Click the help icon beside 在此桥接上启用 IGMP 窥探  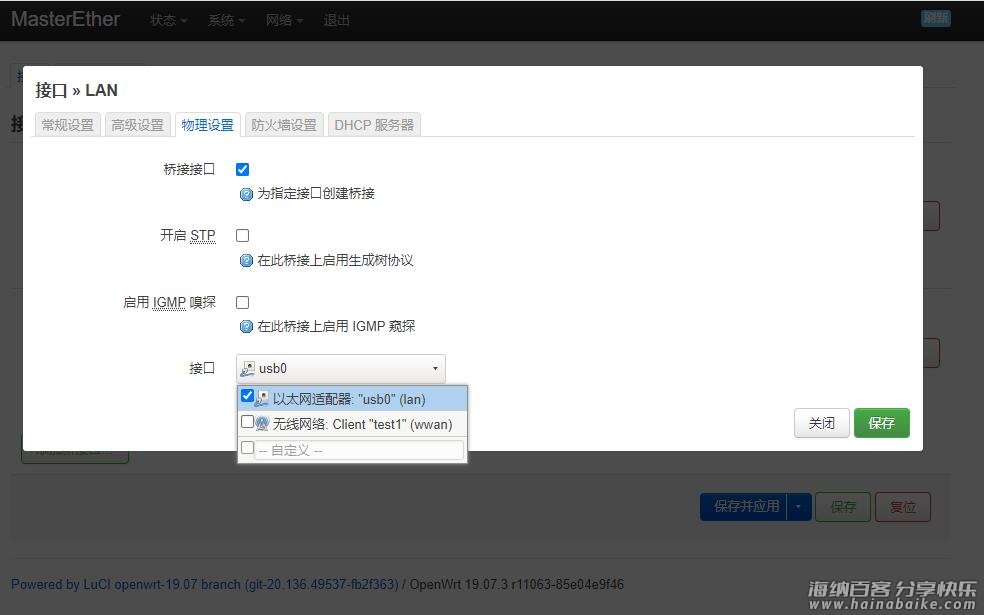[246, 327]
